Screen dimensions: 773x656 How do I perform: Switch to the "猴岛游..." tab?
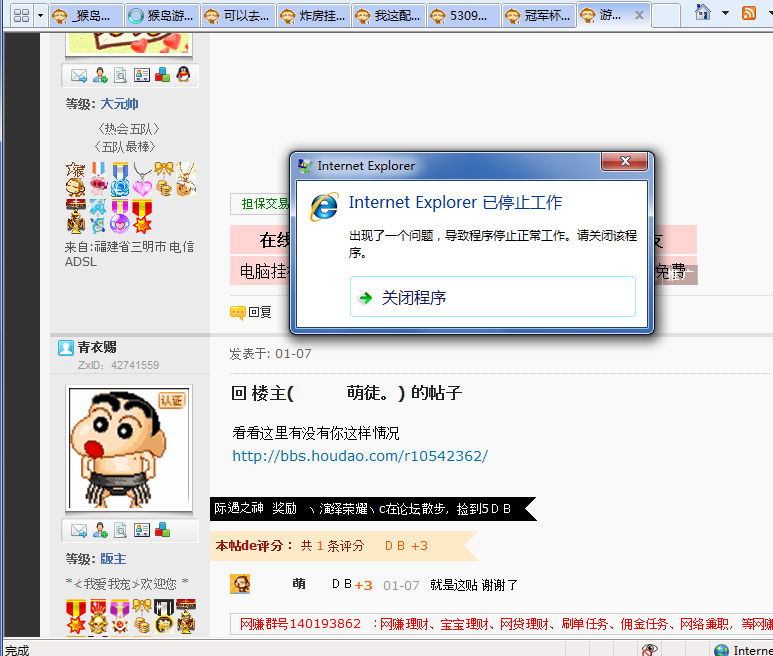tap(162, 16)
